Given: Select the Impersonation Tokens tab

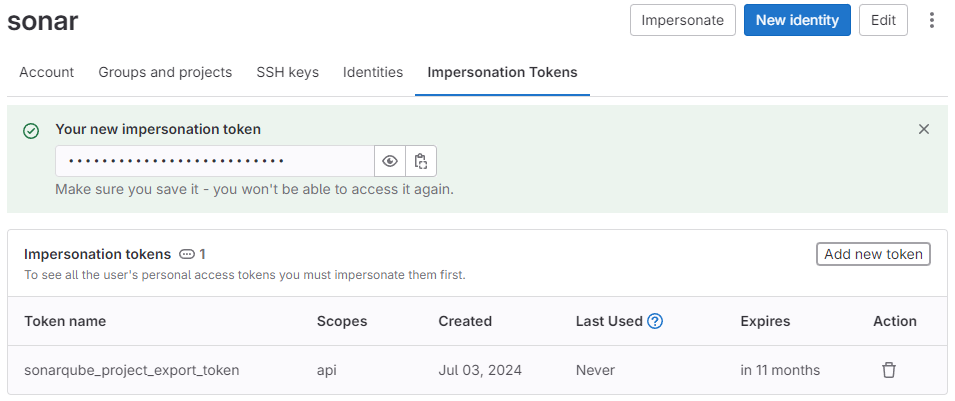Looking at the screenshot, I should (502, 73).
